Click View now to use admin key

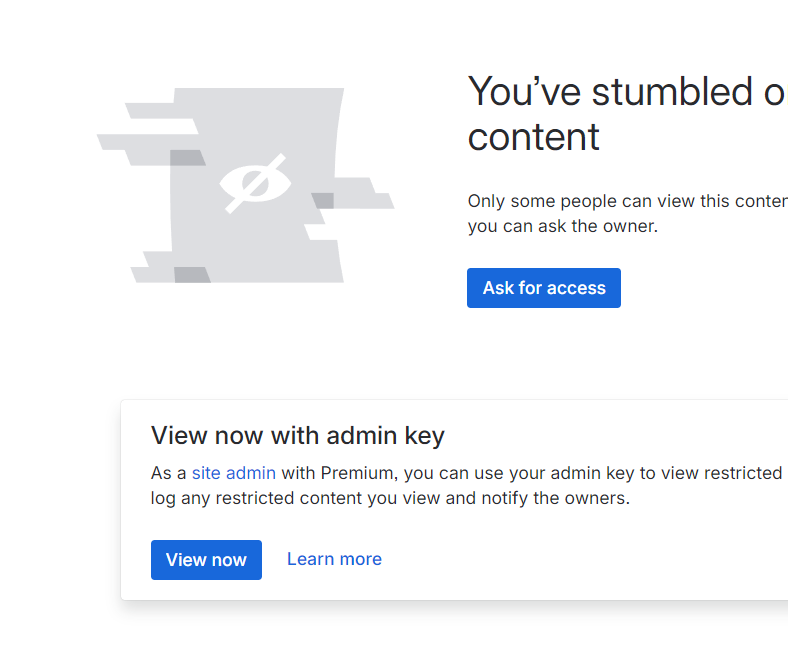pos(206,560)
